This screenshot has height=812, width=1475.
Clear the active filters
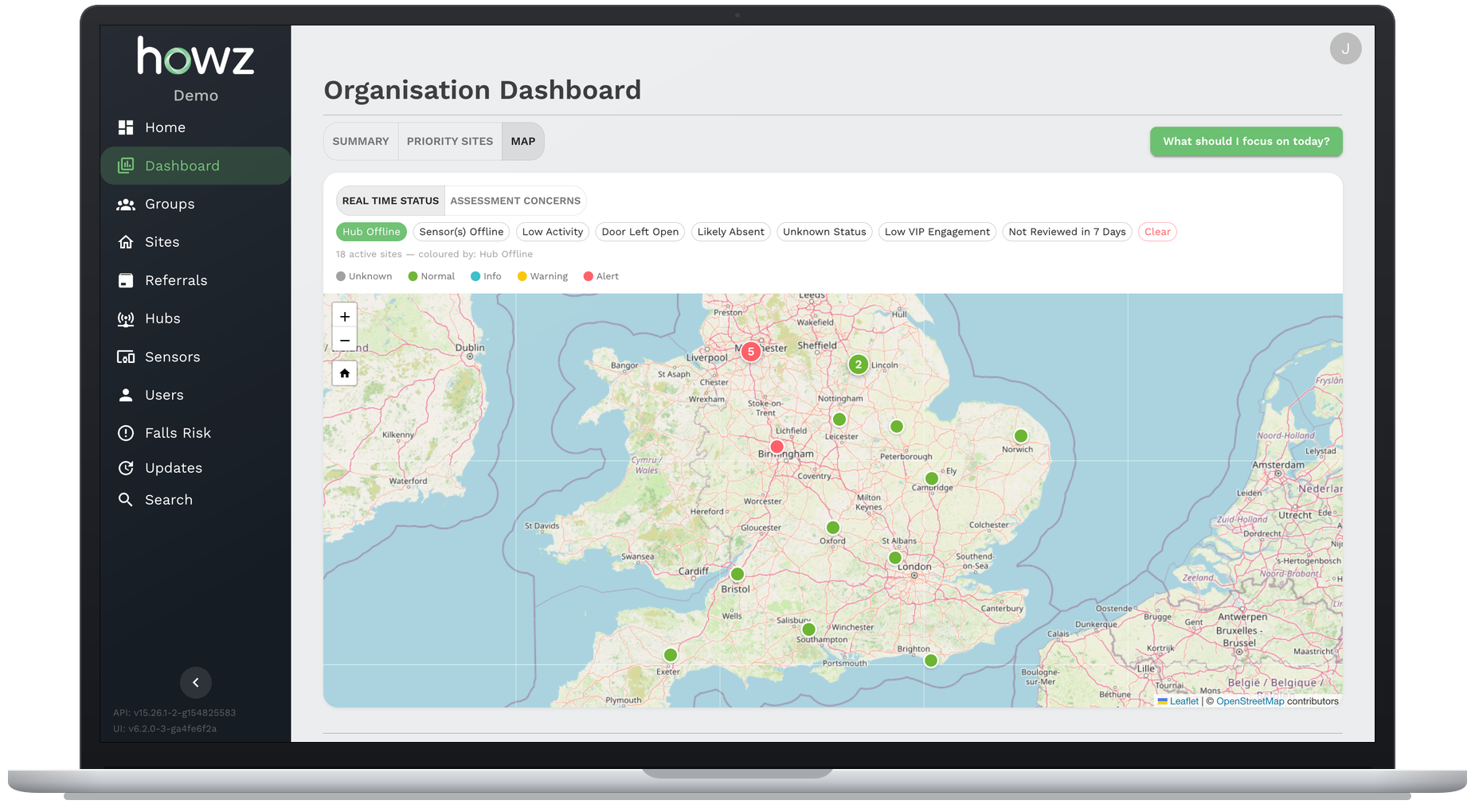tap(1157, 232)
